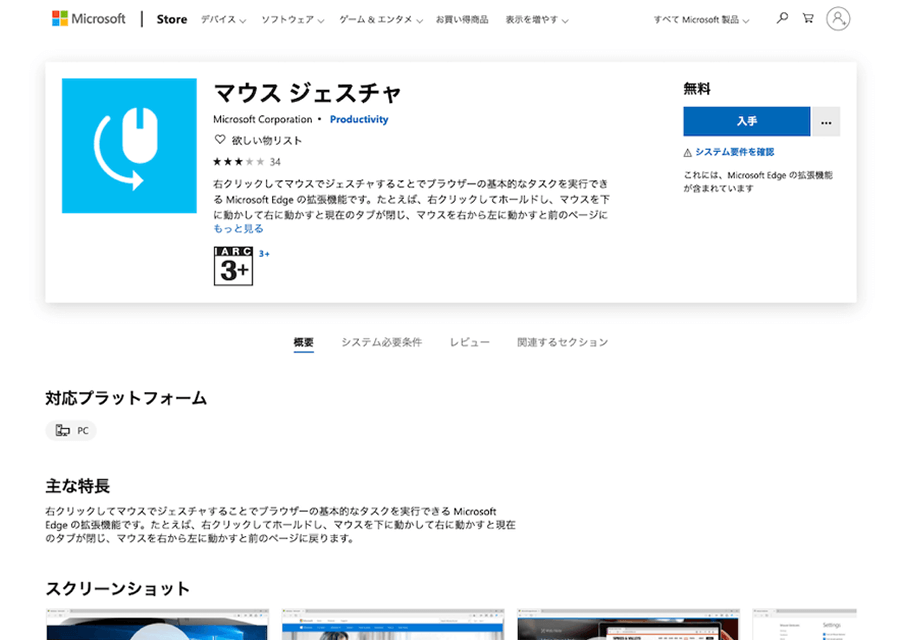Click the 34 reviews count

275,162
